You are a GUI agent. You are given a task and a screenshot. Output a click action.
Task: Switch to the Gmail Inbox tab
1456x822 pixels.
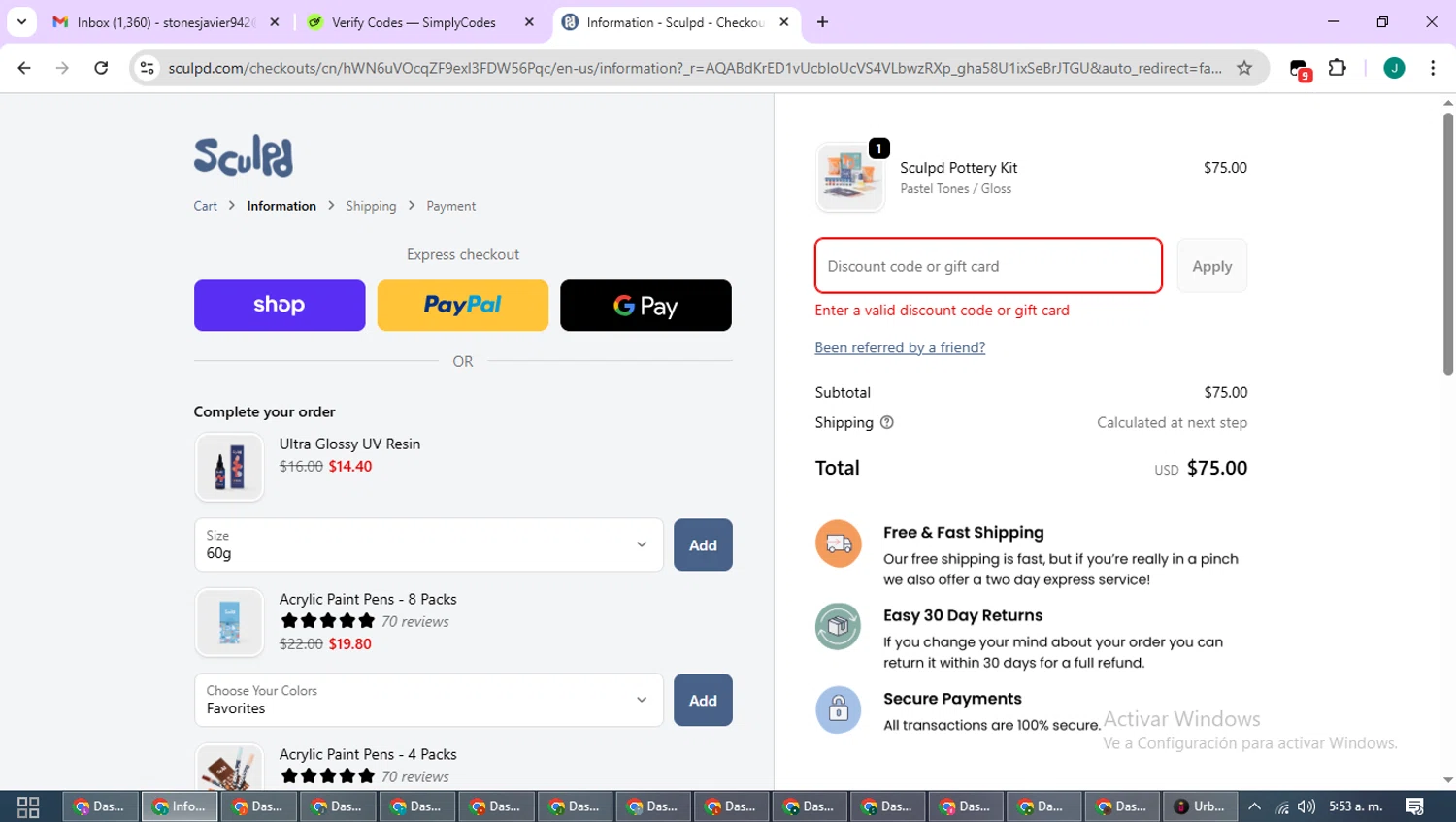(x=165, y=22)
